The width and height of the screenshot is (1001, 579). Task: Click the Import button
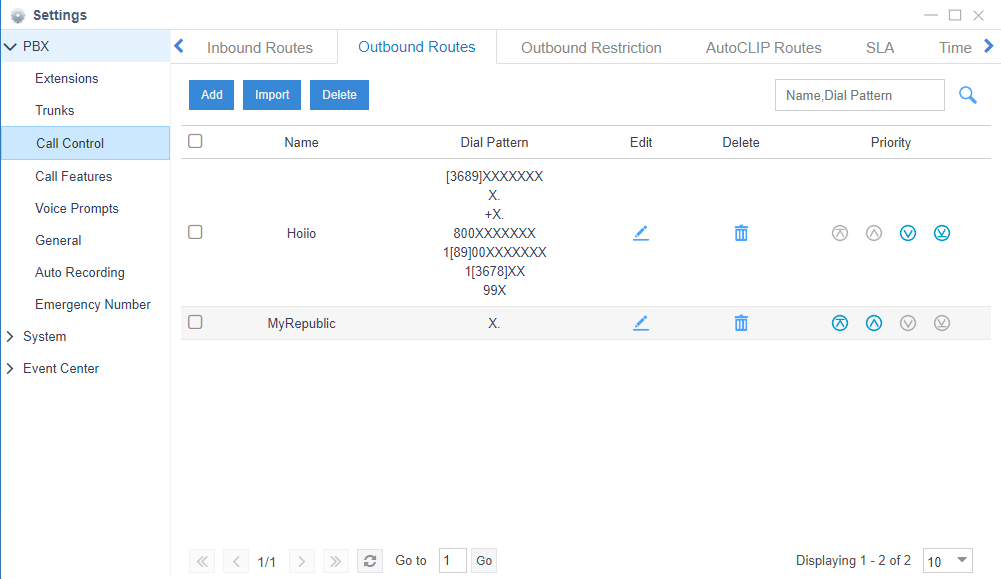click(272, 95)
